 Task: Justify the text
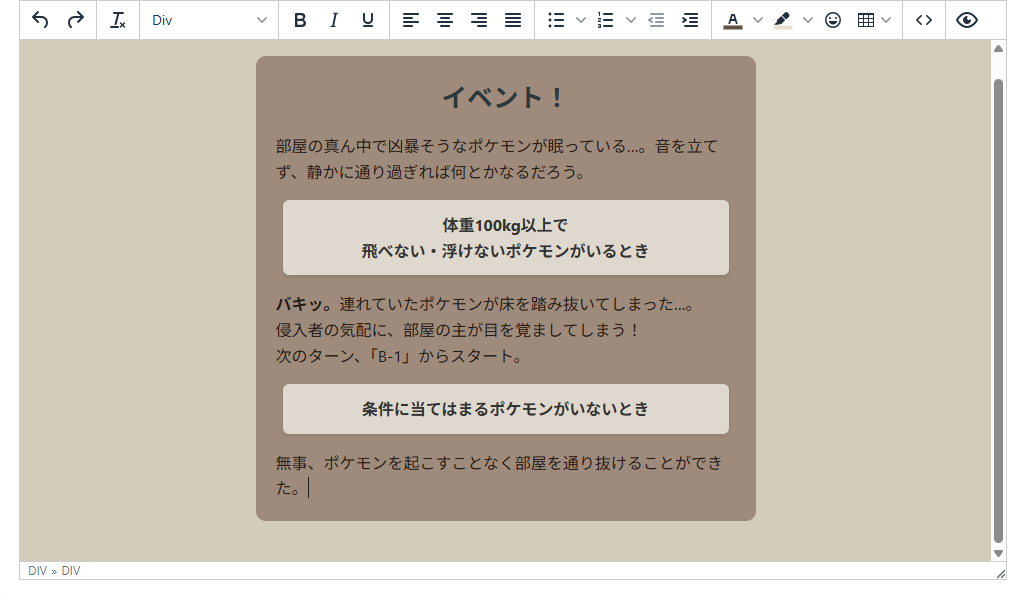513,20
